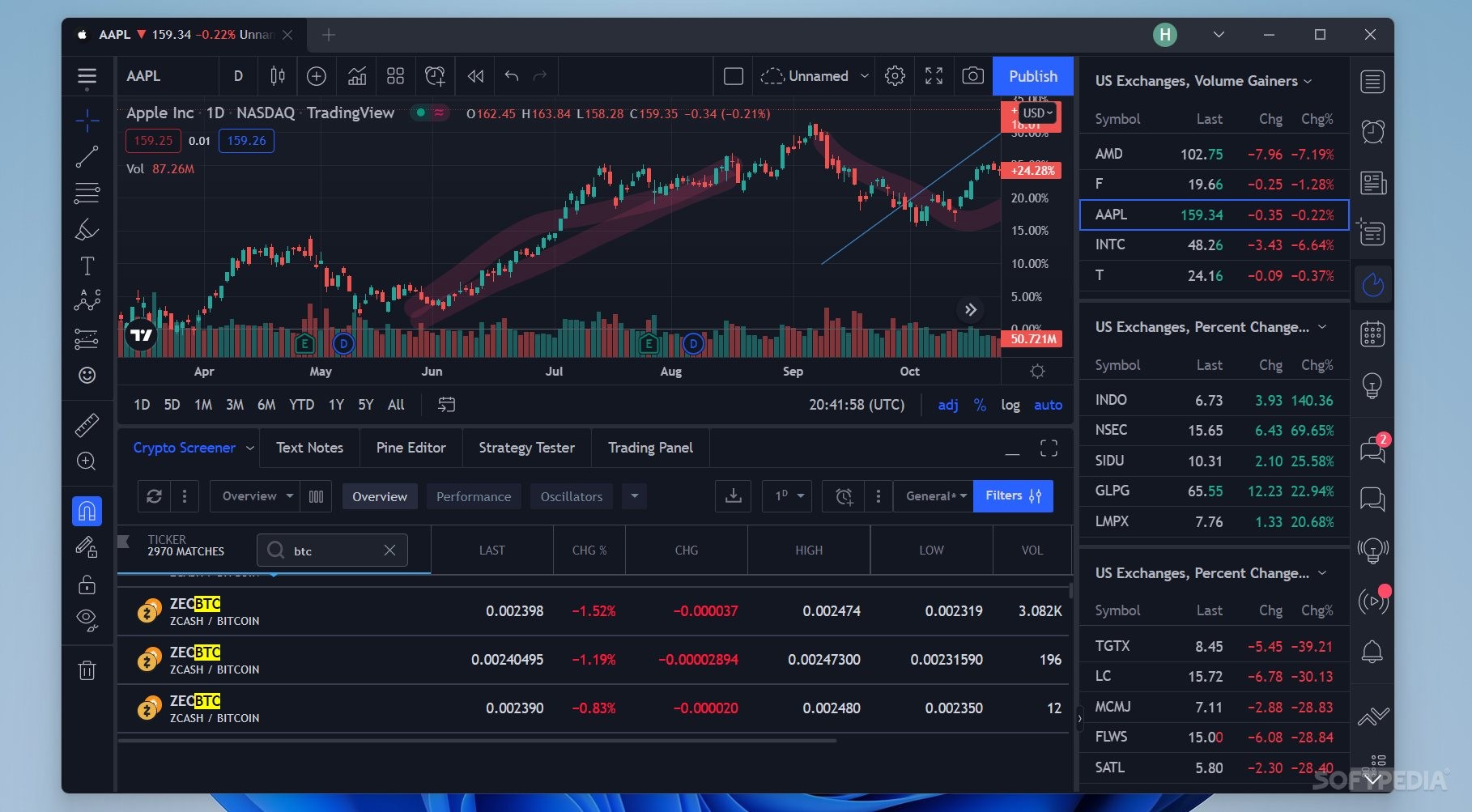The image size is (1472, 812).
Task: Toggle auto scale
Action: point(1048,405)
